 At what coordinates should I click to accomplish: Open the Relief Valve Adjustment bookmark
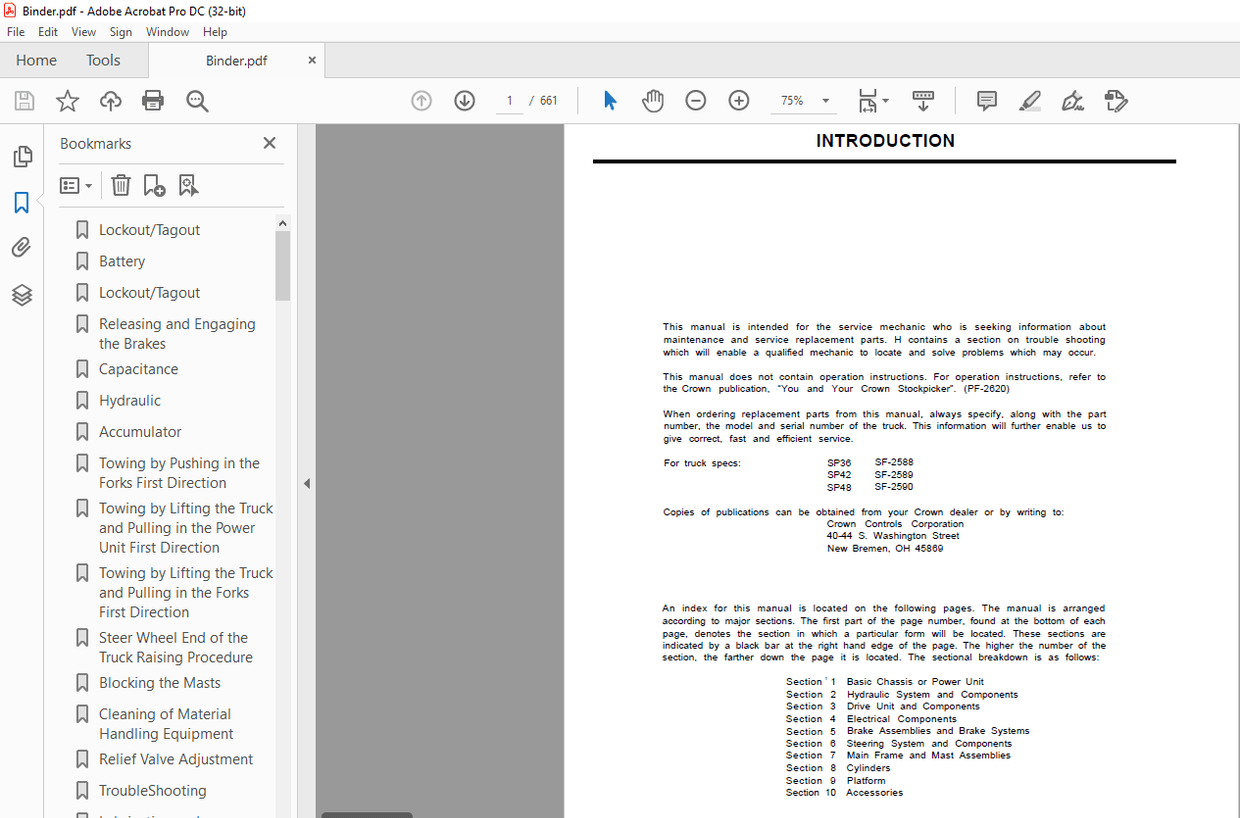point(175,759)
